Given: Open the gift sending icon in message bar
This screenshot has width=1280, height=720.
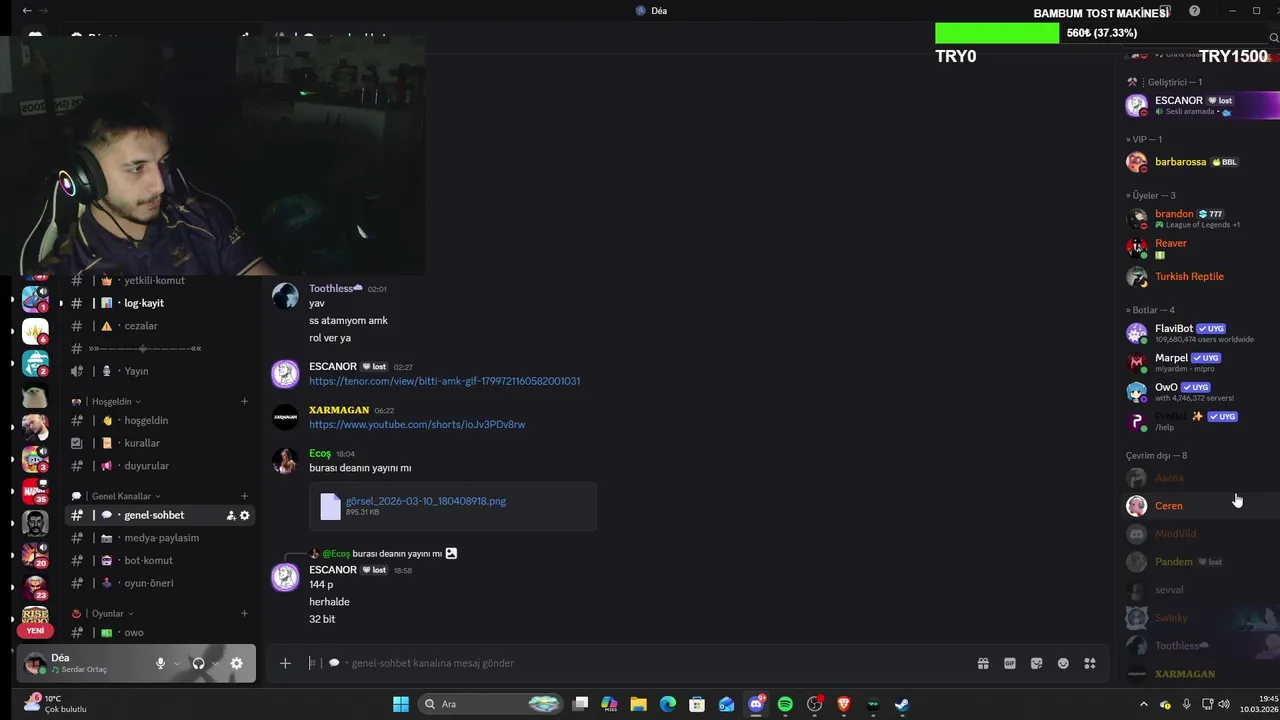Looking at the screenshot, I should coord(983,663).
